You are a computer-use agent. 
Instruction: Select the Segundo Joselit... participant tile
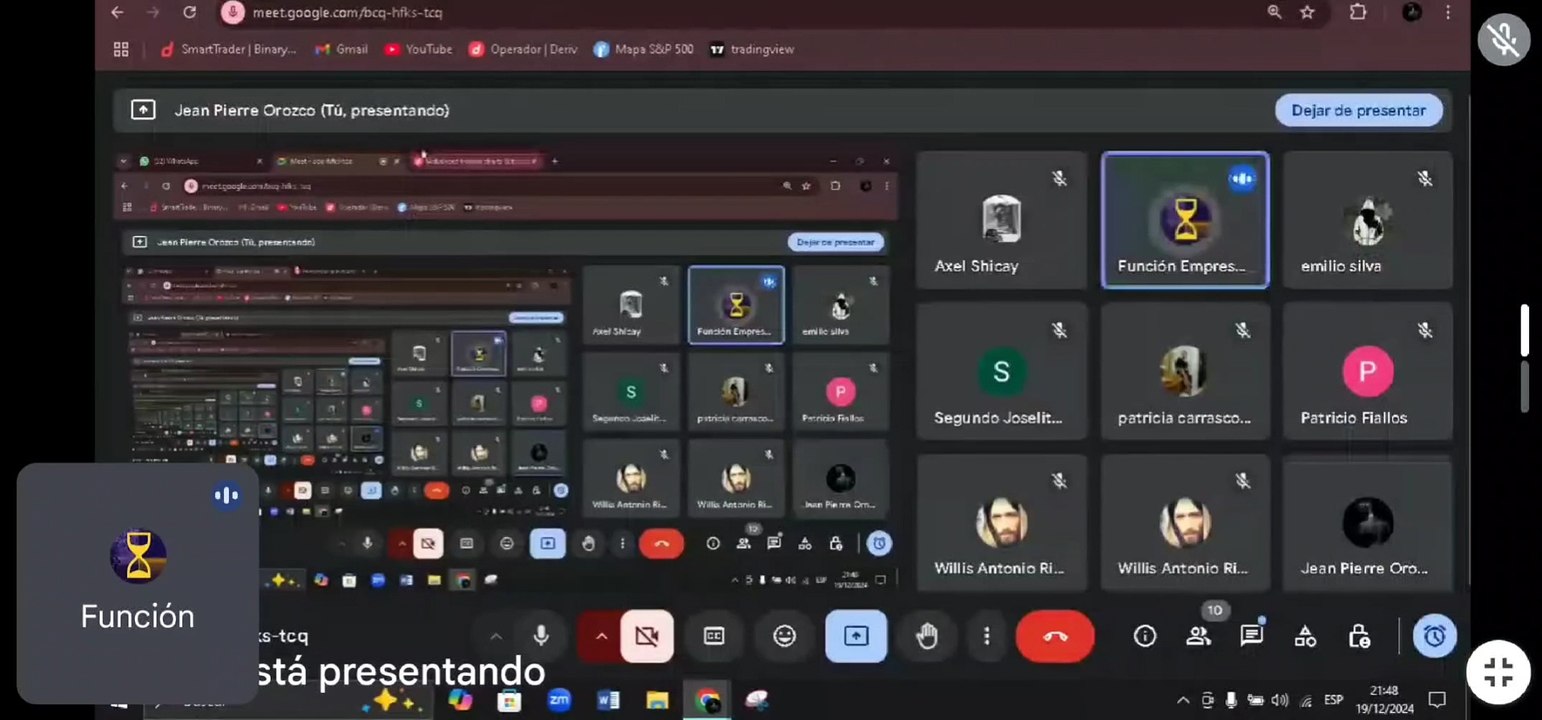[1000, 371]
